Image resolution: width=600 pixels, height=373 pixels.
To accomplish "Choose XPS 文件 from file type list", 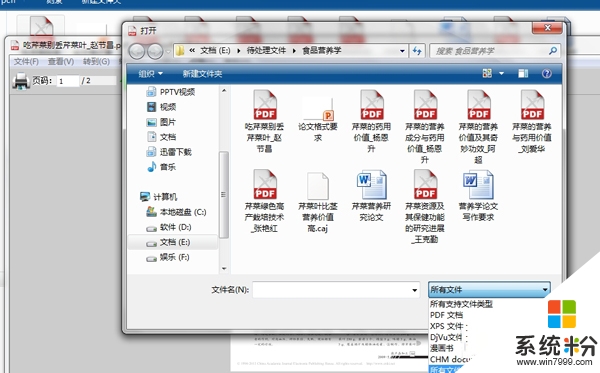I will point(447,326).
